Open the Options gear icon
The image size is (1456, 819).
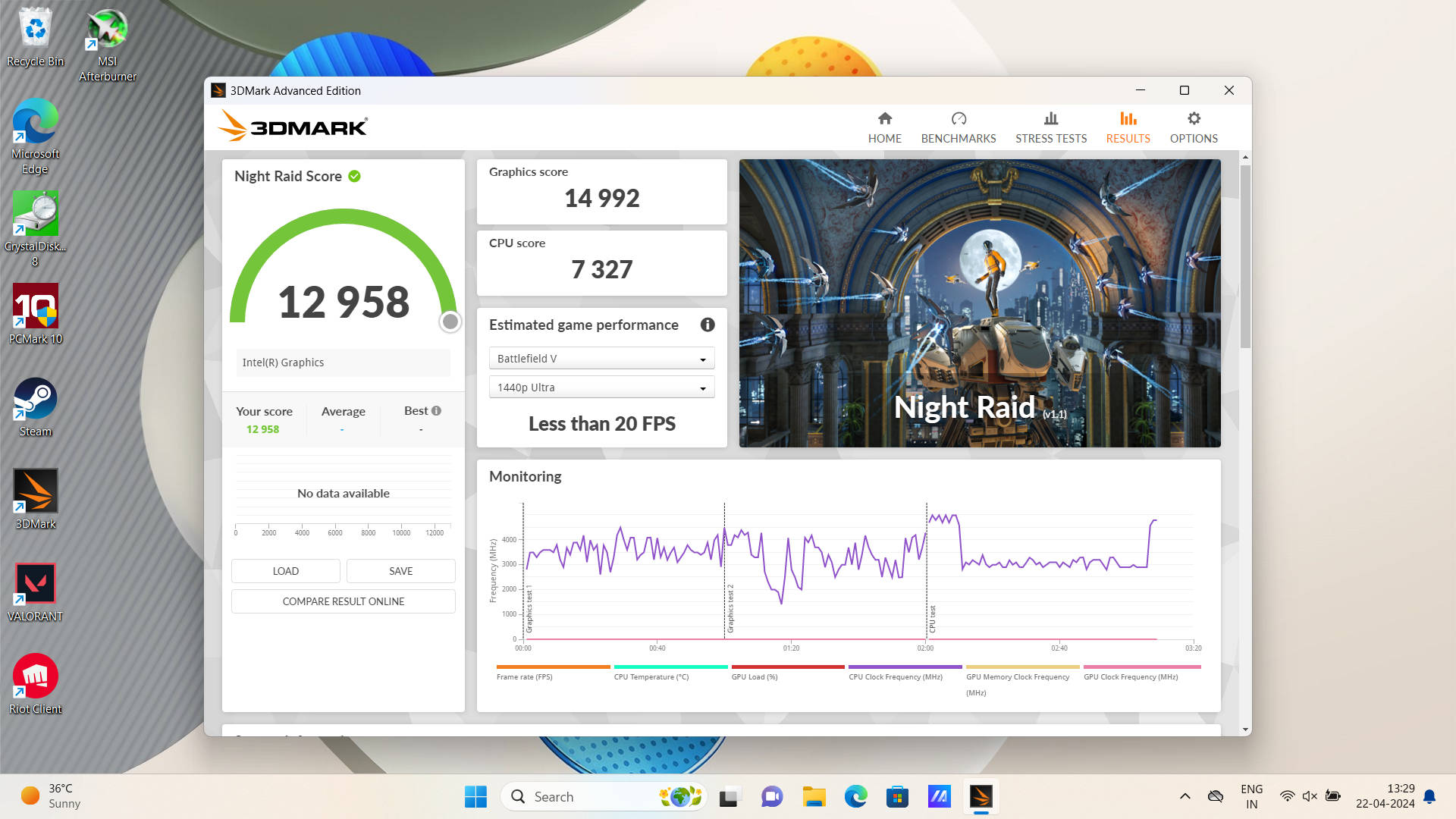[x=1194, y=119]
